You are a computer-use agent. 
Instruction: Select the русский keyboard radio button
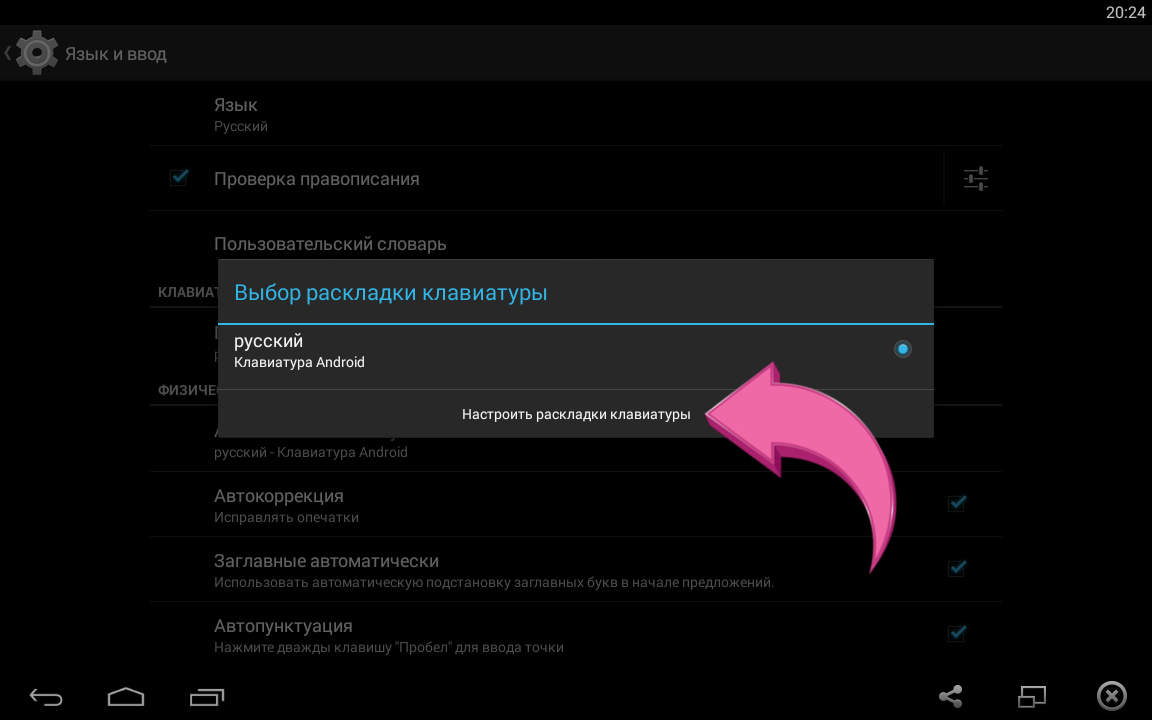(902, 349)
